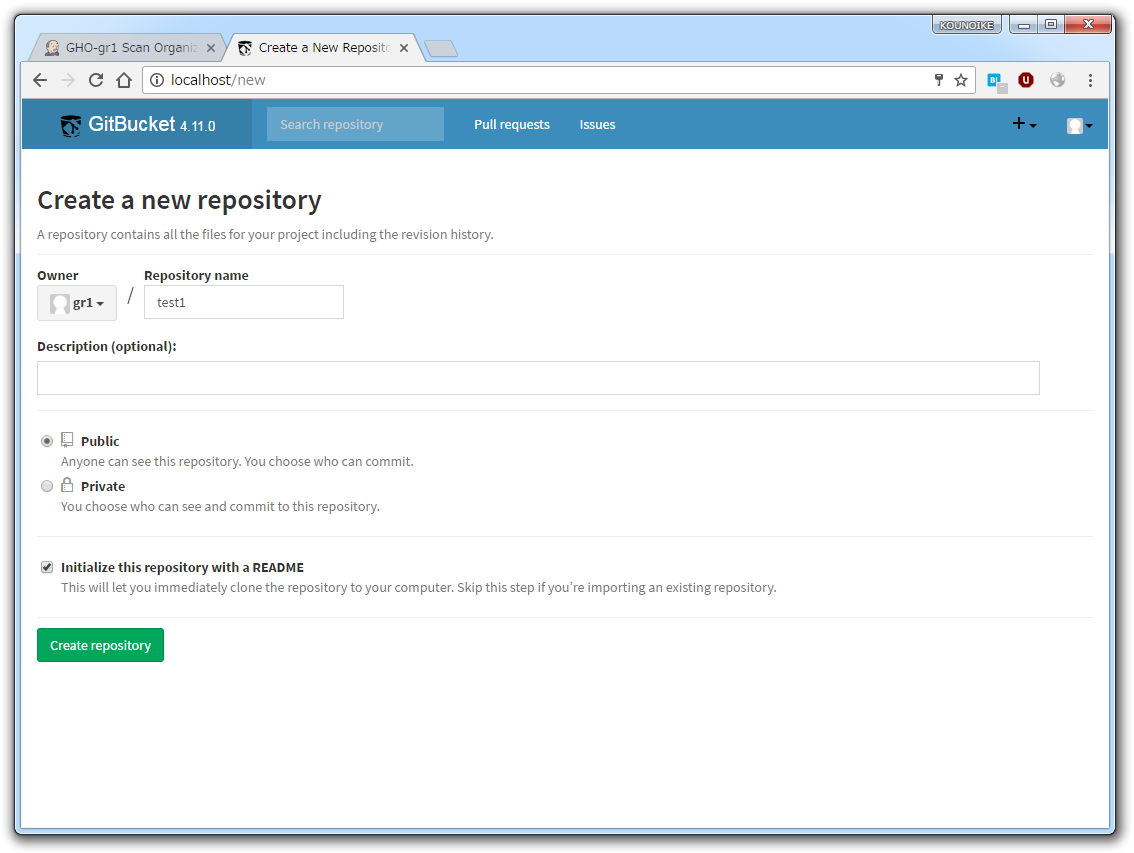The image size is (1134, 853).
Task: Click the browser back arrow
Action: 39,80
